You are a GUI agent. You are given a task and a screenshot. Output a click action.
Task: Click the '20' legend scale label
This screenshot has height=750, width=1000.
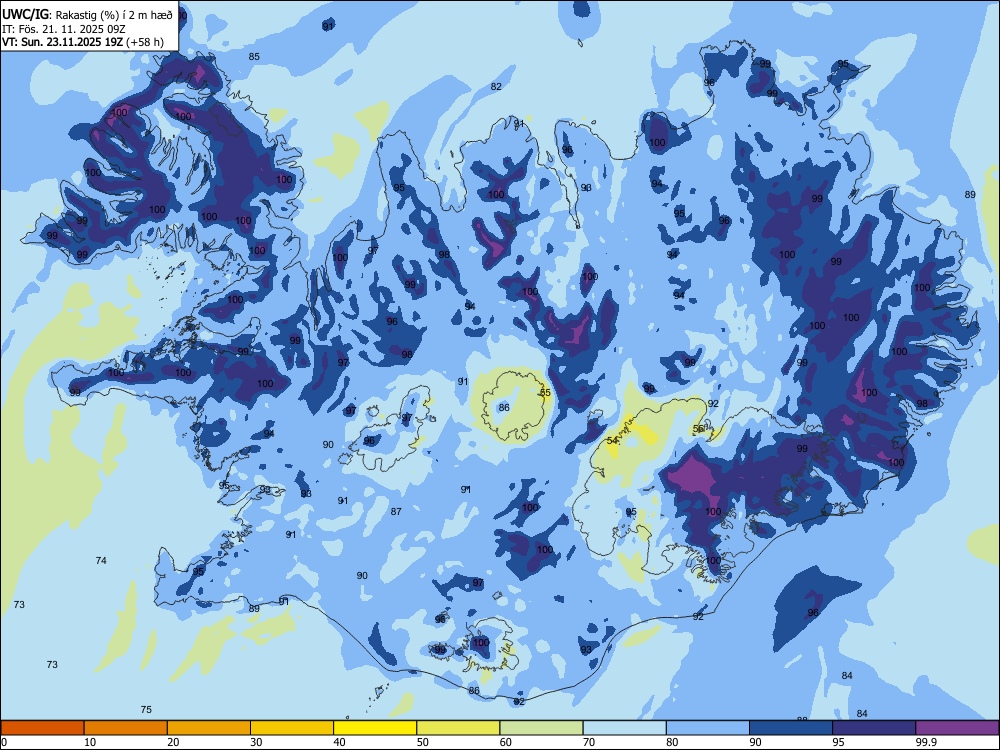(x=173, y=742)
